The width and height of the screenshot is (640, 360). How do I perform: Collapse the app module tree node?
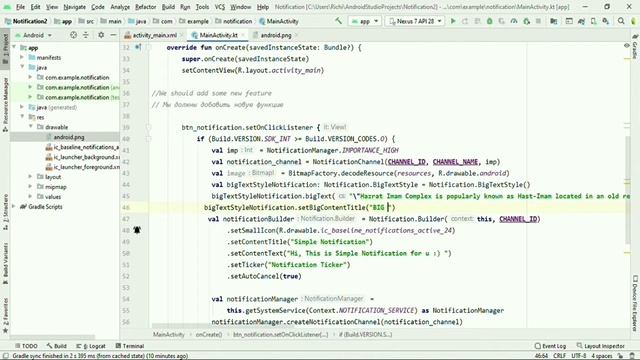[x=15, y=48]
